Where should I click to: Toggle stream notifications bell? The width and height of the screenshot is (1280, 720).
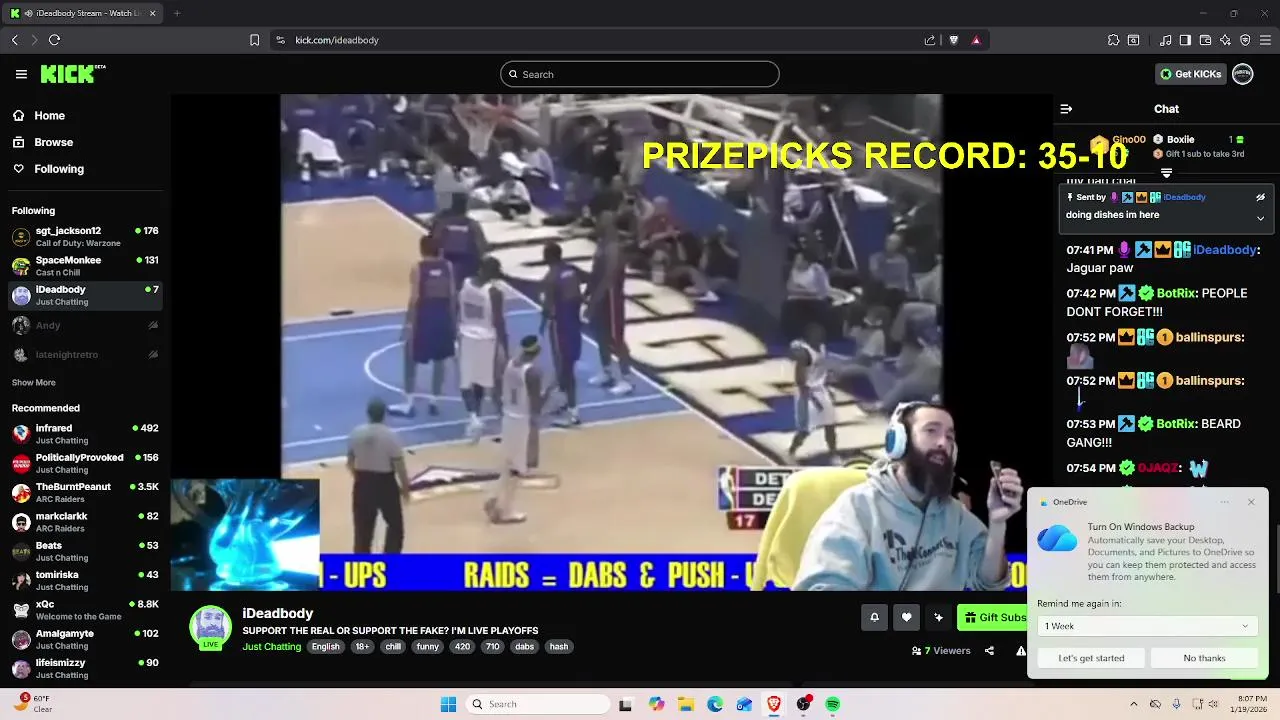tap(874, 617)
